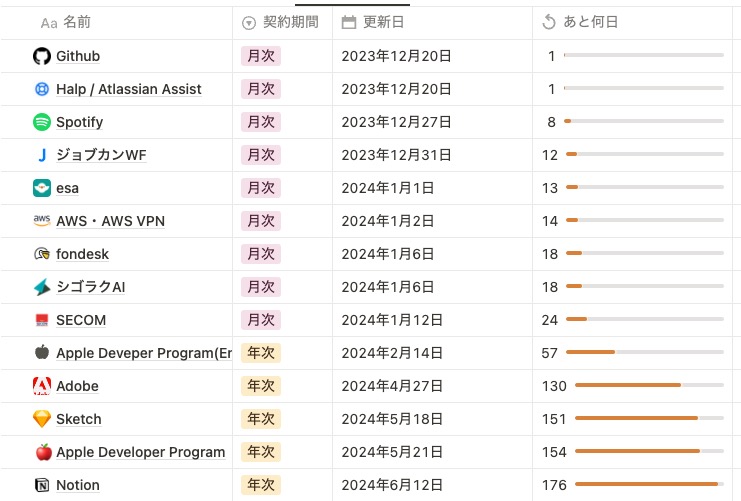The width and height of the screenshot is (741, 501).
Task: Open the 名前 column header menu
Action: (x=116, y=23)
